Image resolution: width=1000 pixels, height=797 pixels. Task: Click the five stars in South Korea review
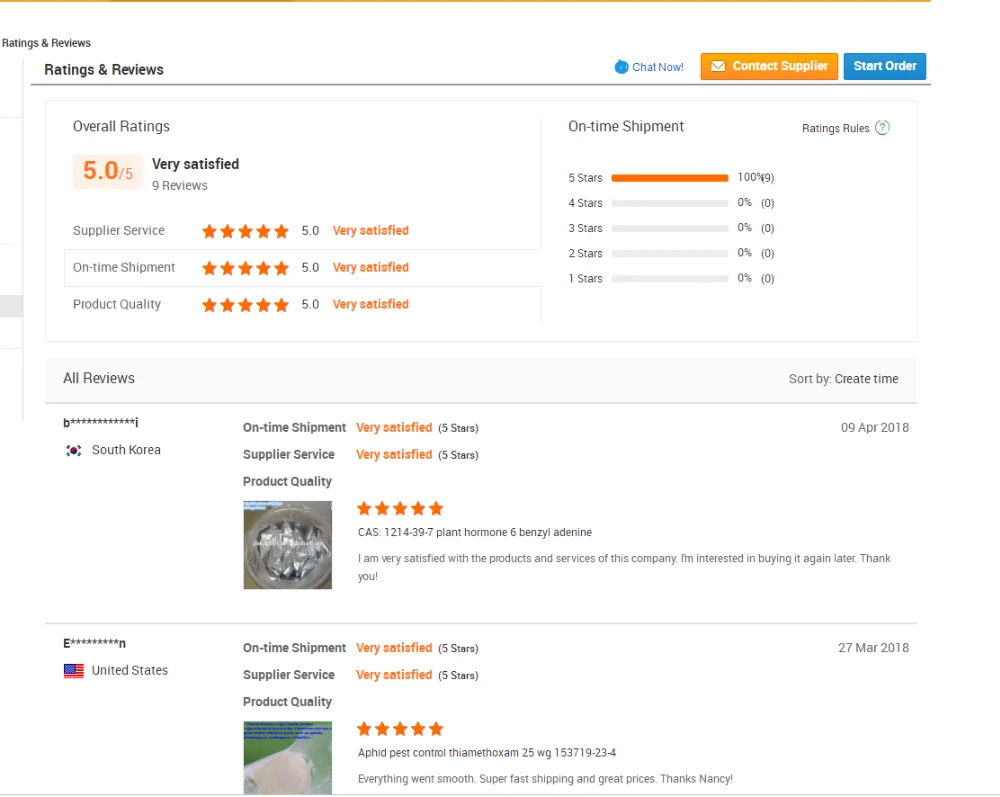400,509
